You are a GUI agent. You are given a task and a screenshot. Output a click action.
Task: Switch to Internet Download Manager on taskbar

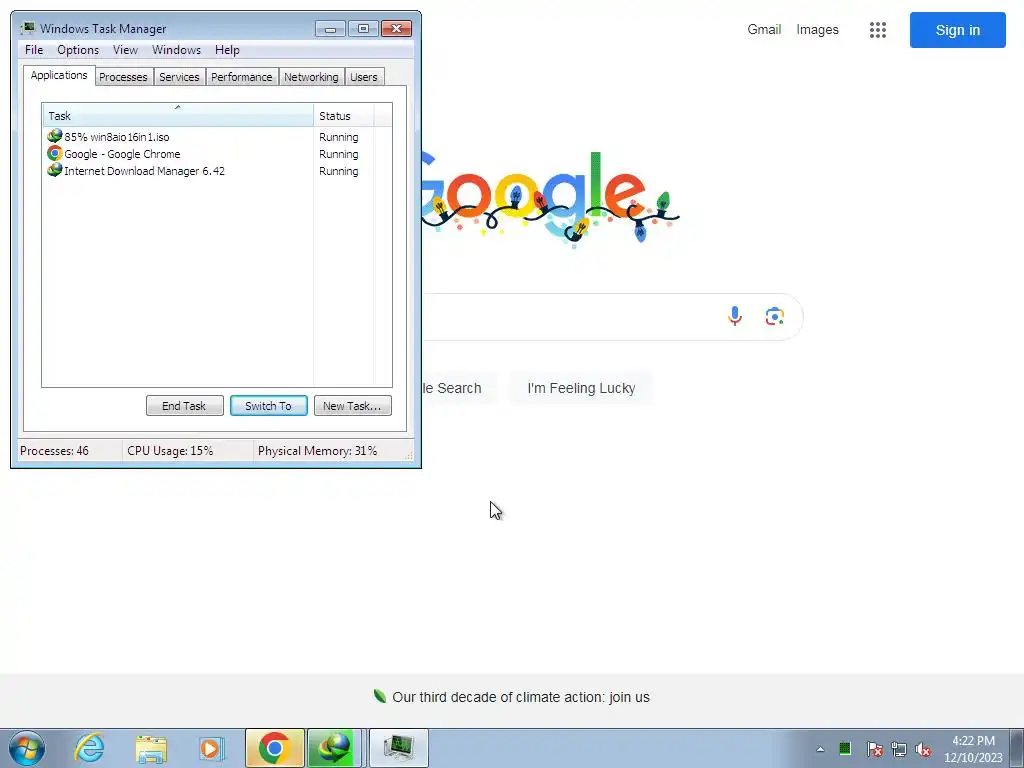tap(334, 748)
